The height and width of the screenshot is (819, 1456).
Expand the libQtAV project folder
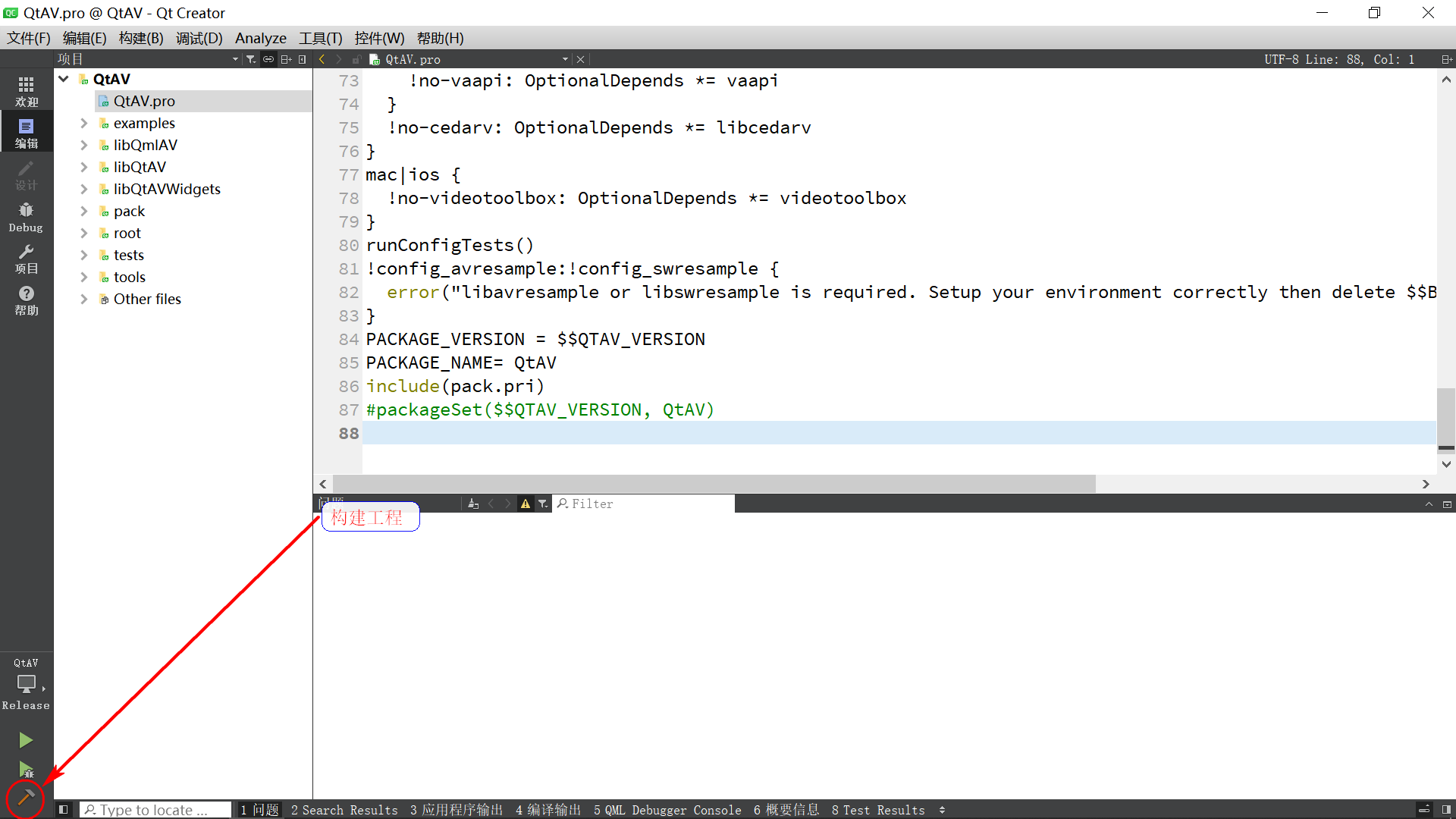pyautogui.click(x=84, y=167)
